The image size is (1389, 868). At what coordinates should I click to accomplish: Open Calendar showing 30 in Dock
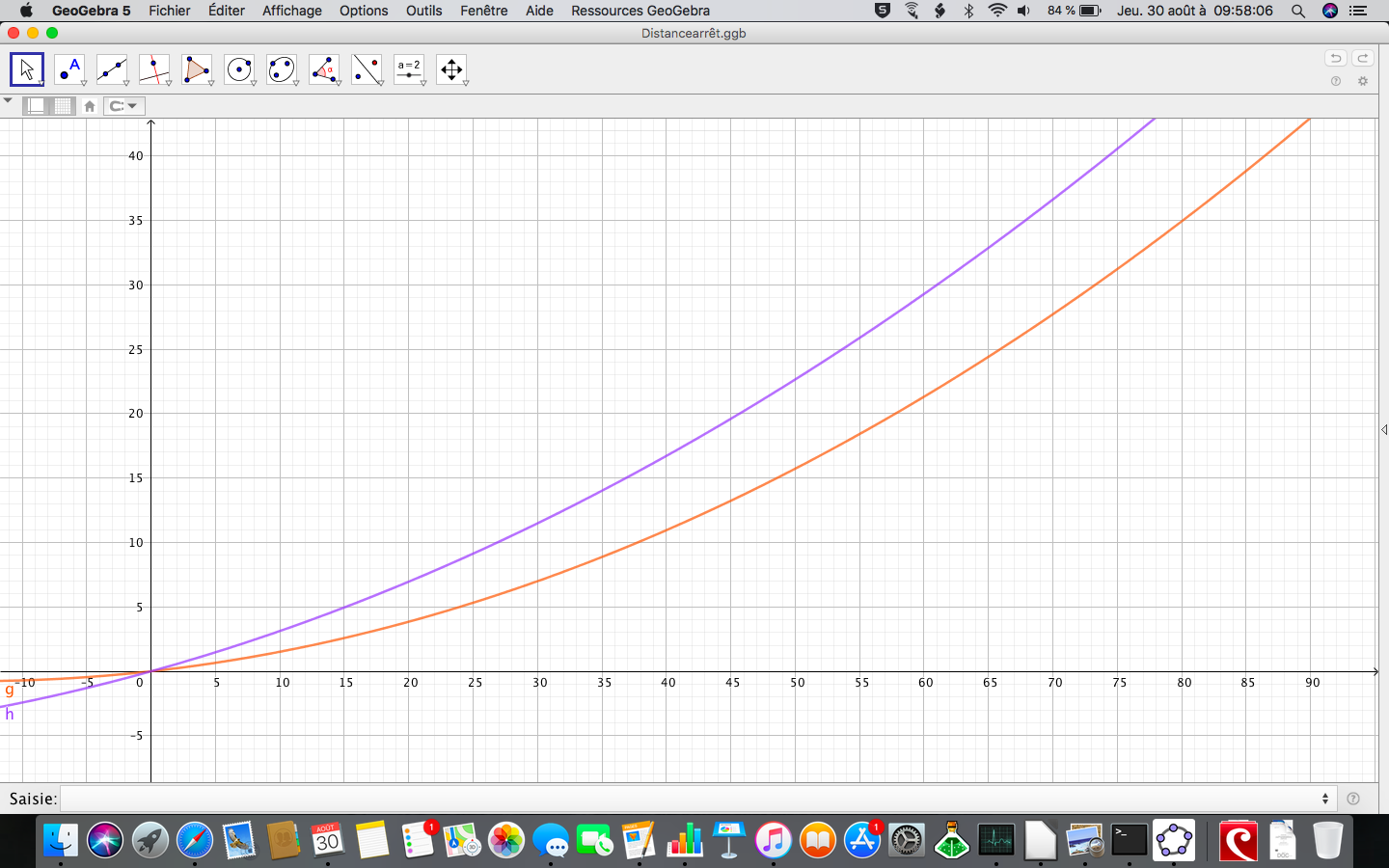pyautogui.click(x=327, y=840)
